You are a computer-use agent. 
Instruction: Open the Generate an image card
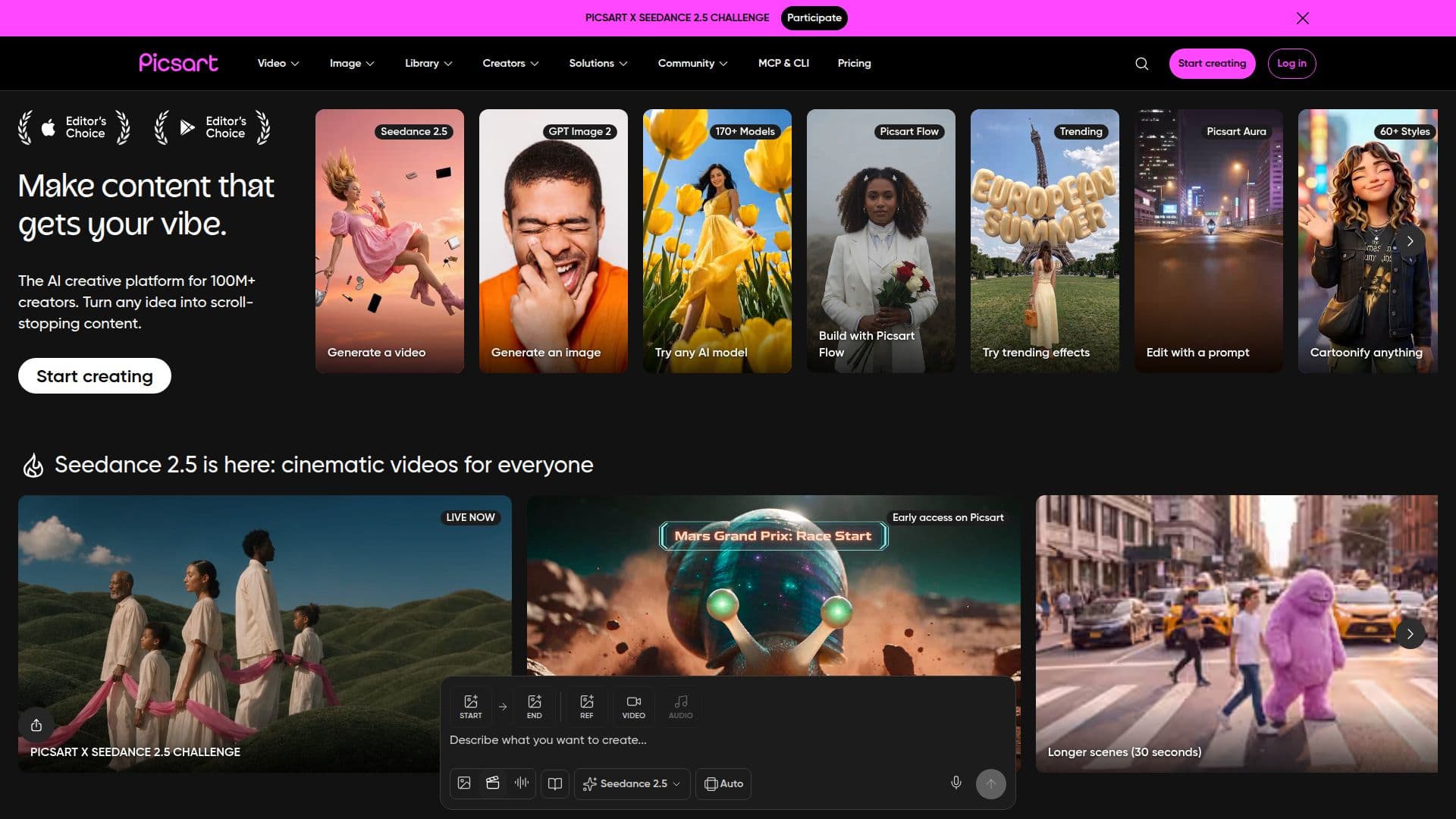coord(554,240)
